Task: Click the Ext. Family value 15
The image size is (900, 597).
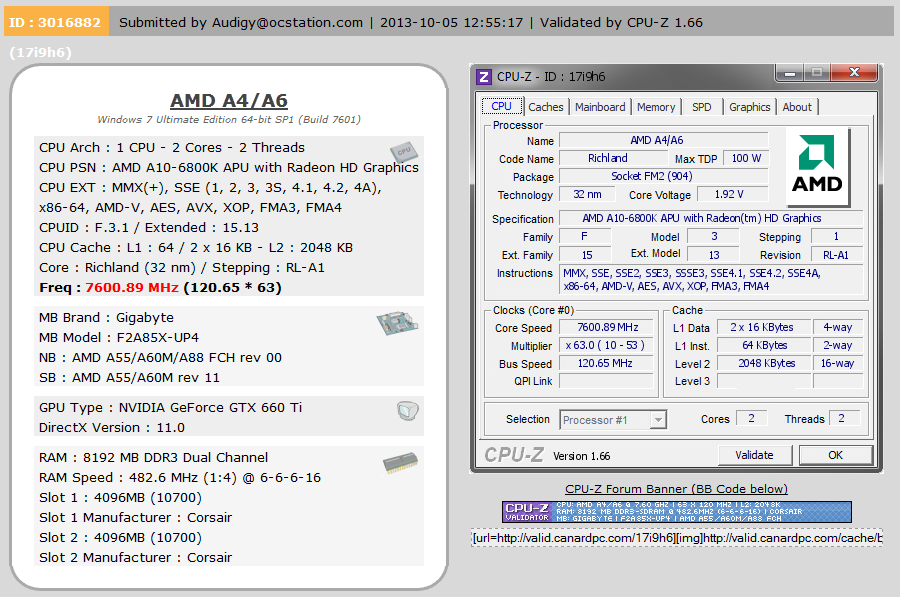Action: pos(586,255)
